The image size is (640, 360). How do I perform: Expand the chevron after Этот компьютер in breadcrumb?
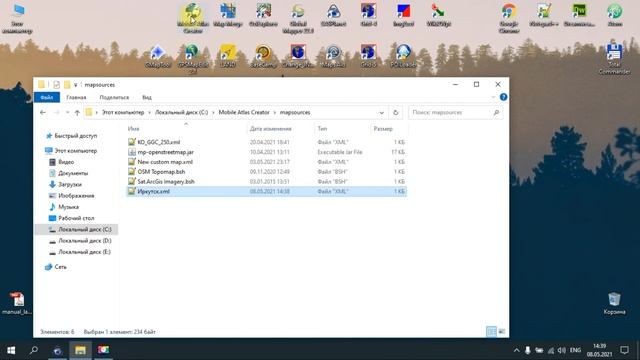[x=149, y=112]
